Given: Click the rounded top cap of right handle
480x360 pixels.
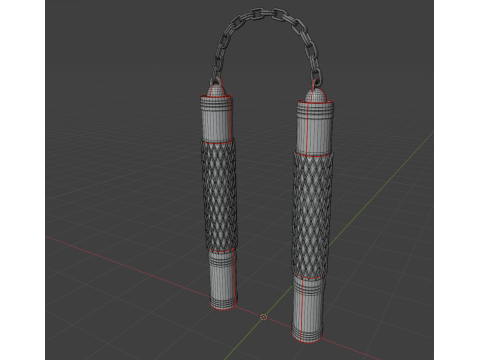Looking at the screenshot, I should (x=315, y=96).
